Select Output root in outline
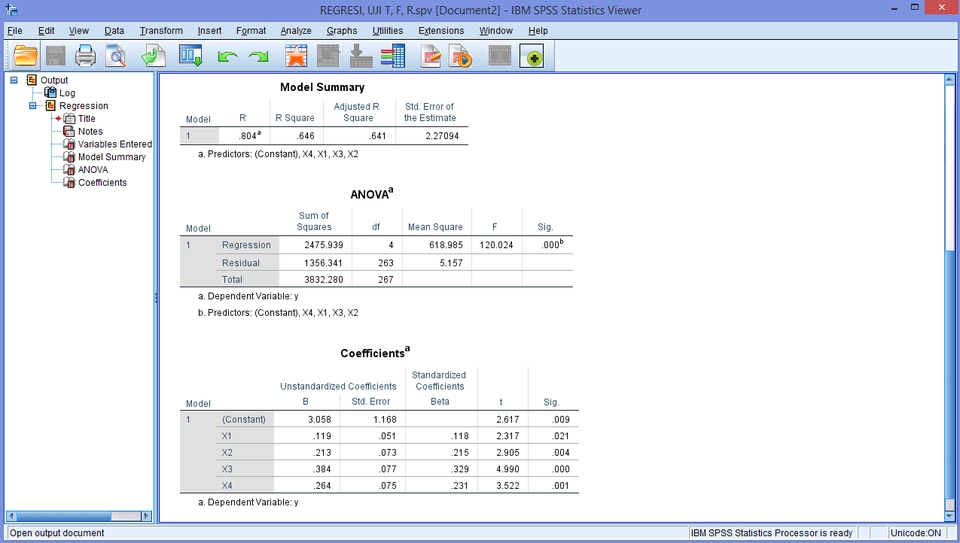 [x=54, y=80]
